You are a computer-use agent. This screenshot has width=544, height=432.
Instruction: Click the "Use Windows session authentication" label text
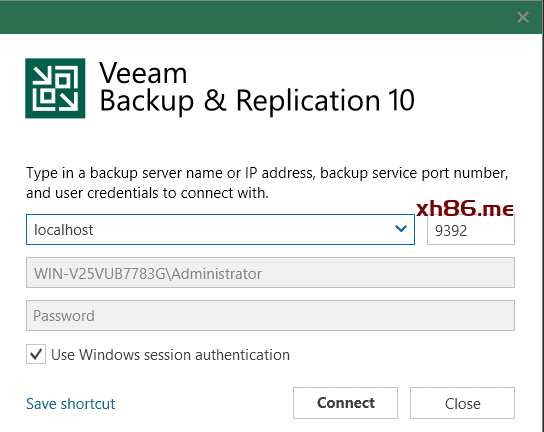(170, 355)
